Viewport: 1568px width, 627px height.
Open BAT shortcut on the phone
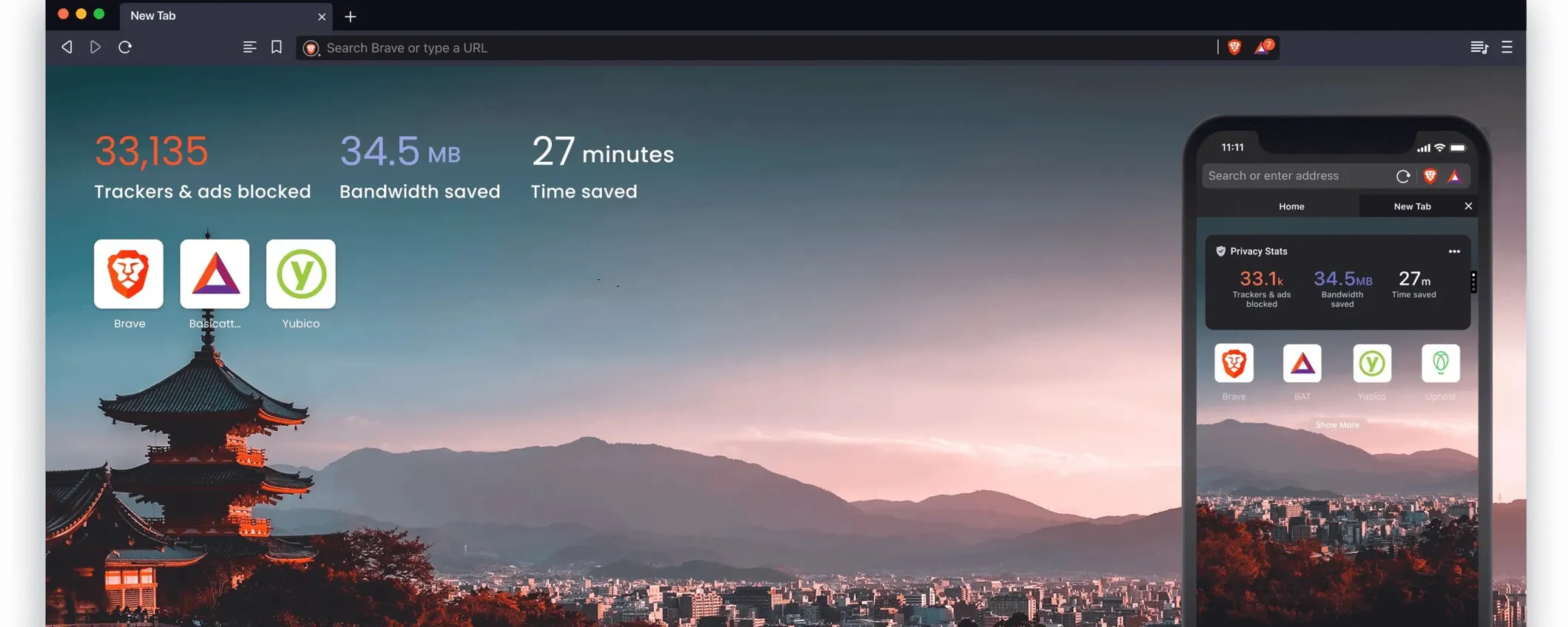(x=1302, y=363)
